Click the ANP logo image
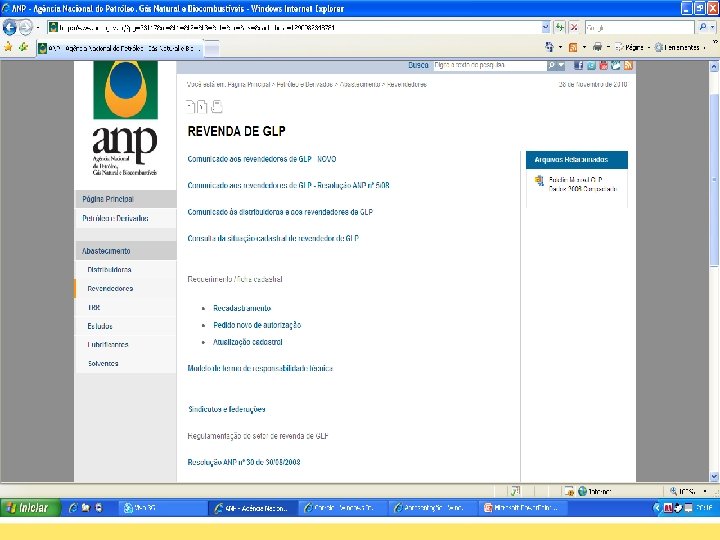 (x=125, y=118)
